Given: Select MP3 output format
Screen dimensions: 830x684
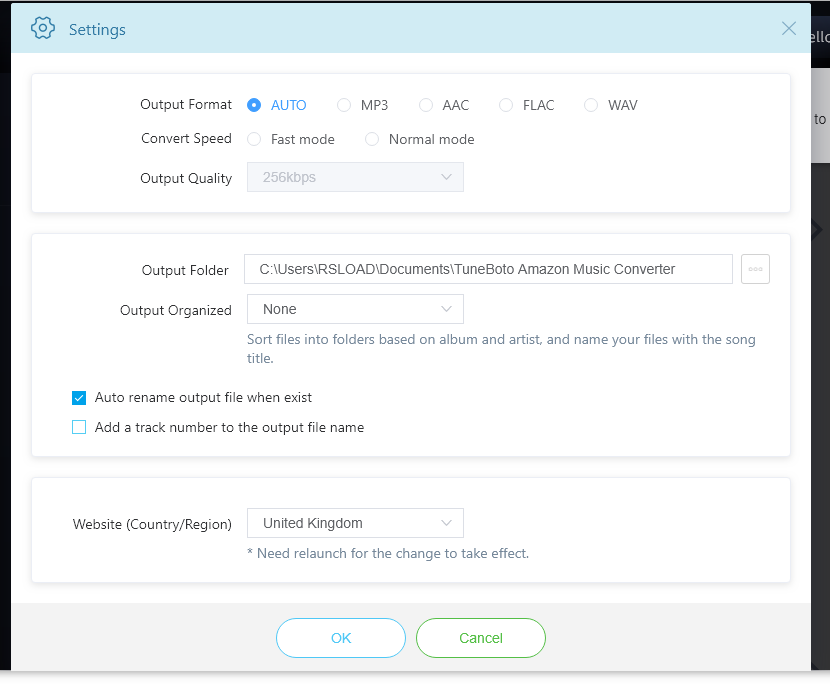Looking at the screenshot, I should point(344,105).
